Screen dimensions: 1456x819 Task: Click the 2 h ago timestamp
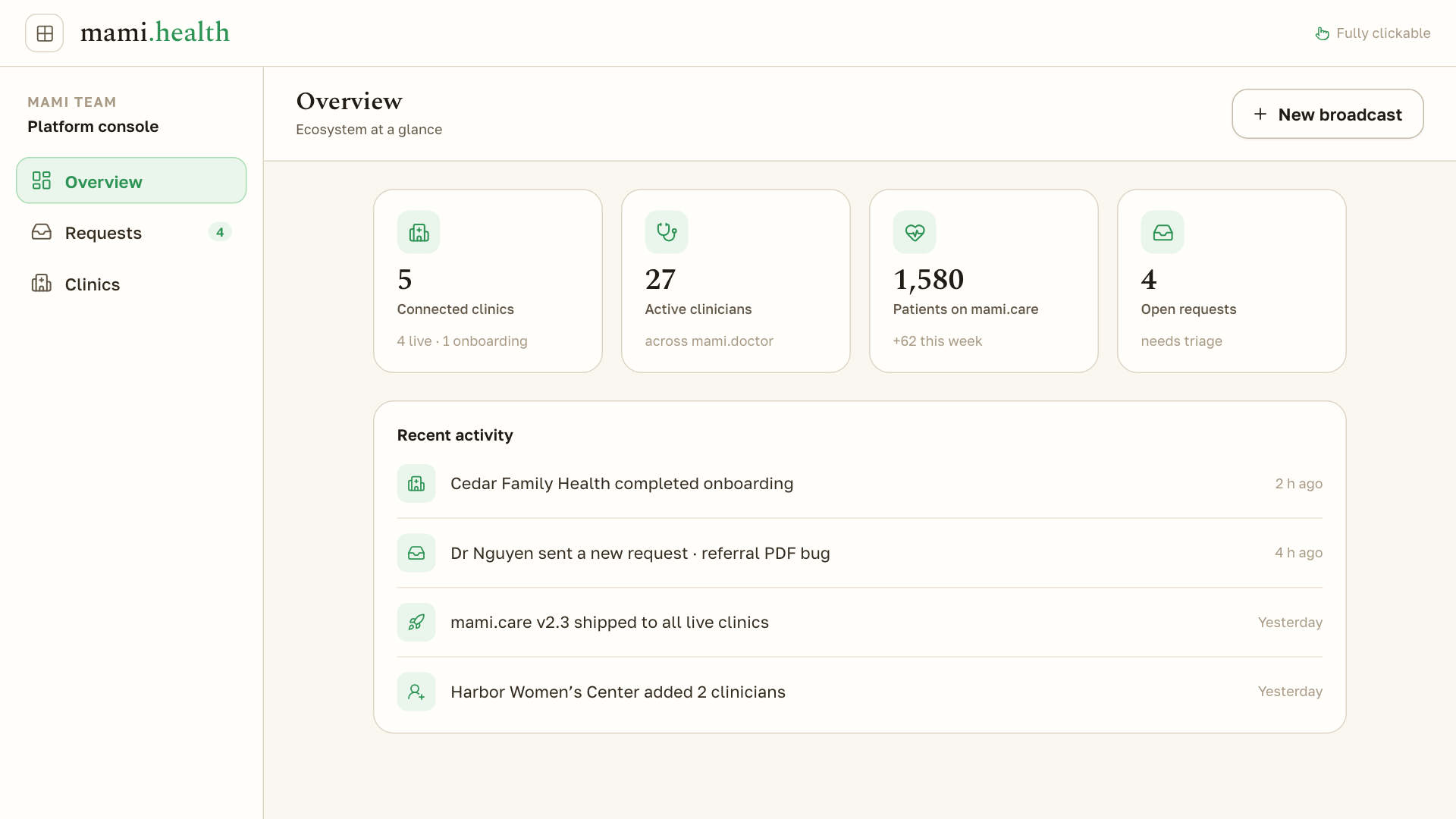click(1299, 484)
